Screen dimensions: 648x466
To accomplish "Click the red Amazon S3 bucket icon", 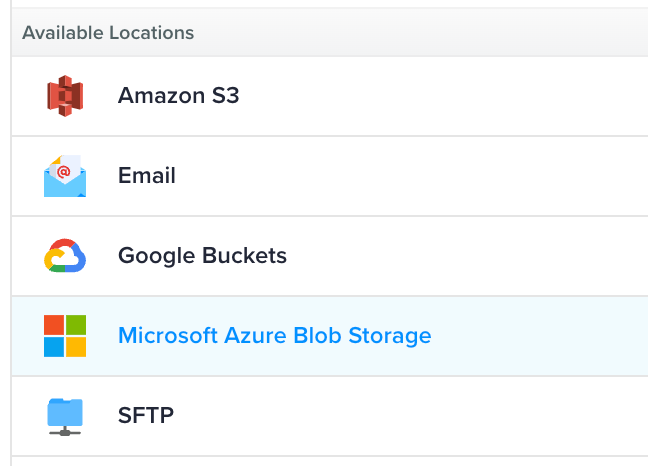I will 65,96.
